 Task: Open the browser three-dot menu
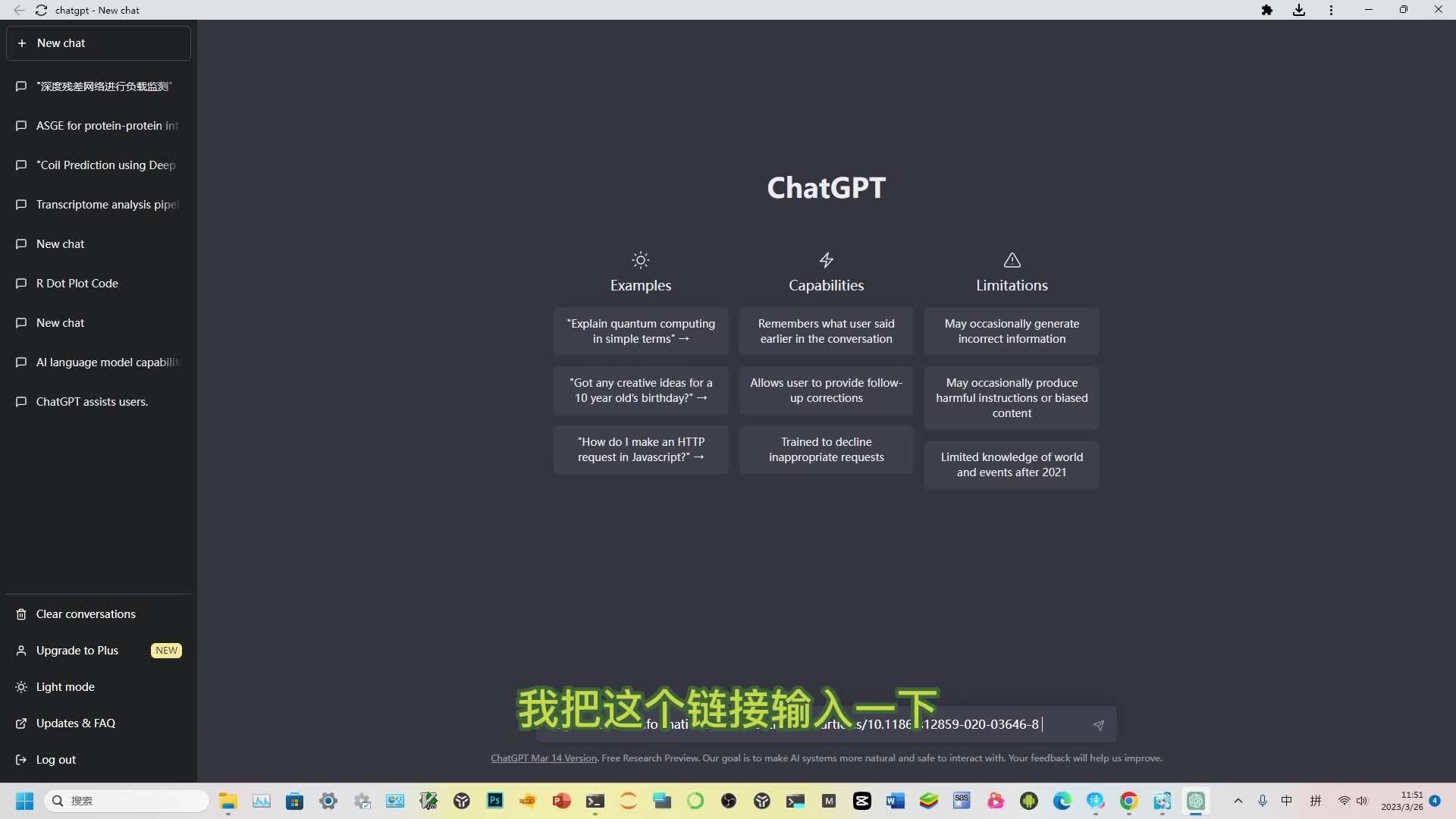pyautogui.click(x=1332, y=10)
